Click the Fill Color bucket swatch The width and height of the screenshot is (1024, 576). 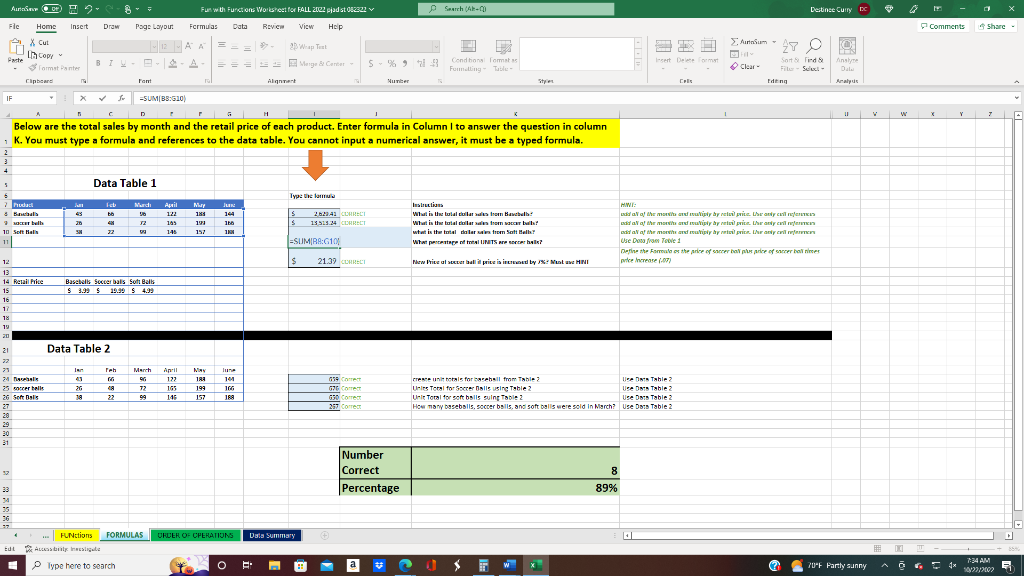172,63
